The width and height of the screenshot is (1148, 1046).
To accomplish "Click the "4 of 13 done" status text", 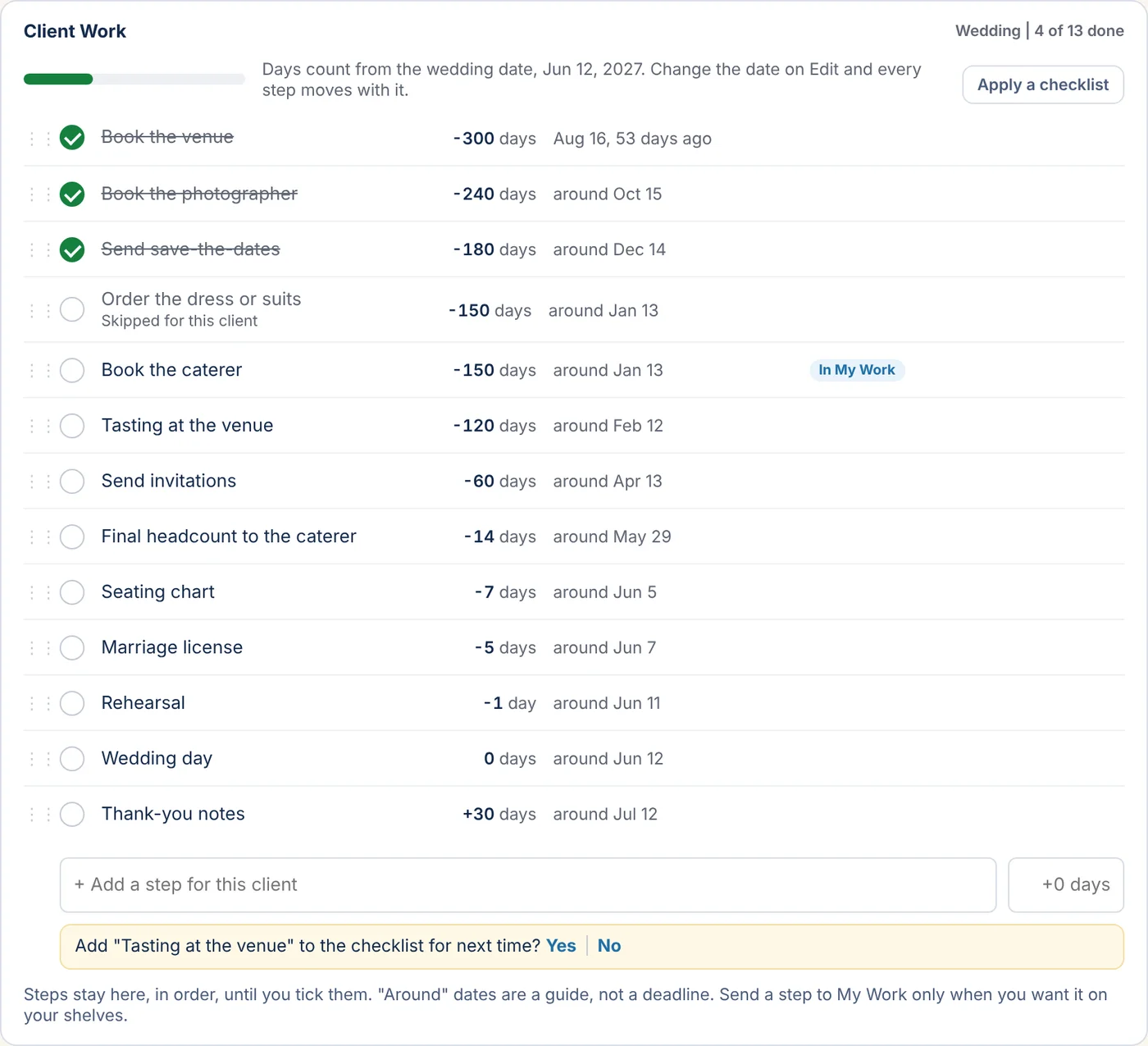I will pos(1079,31).
